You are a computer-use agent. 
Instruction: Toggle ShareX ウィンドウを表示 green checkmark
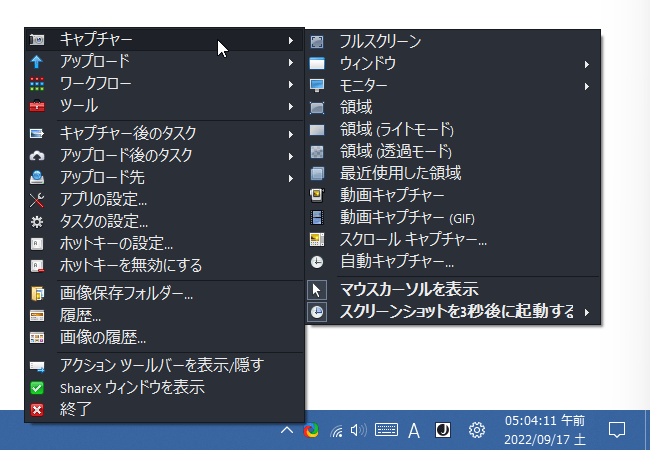(37, 388)
